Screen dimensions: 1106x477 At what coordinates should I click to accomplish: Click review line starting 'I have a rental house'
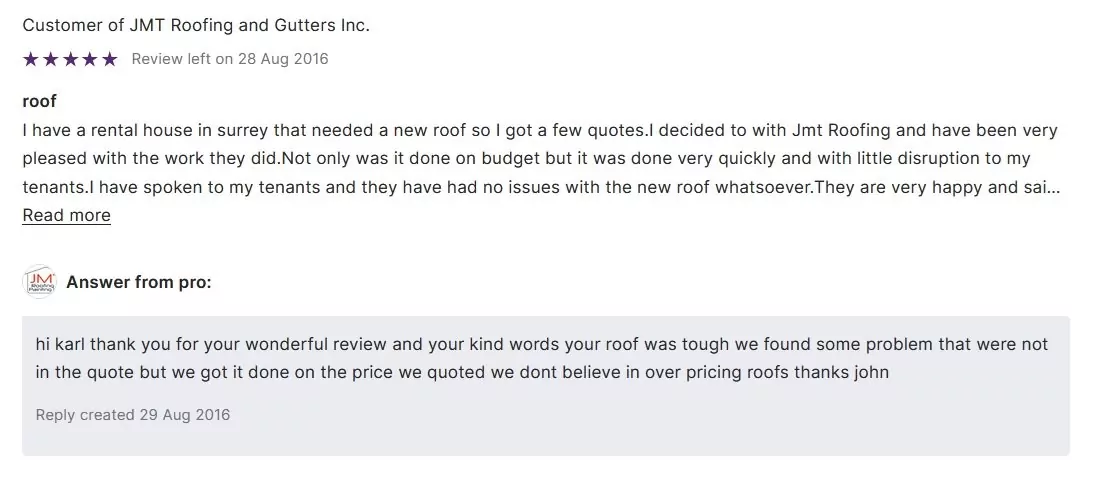coord(539,131)
